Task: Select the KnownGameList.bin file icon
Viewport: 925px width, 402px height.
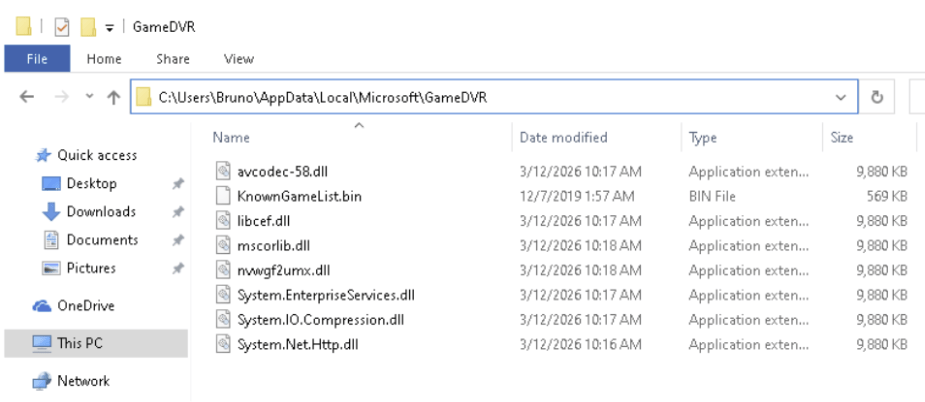Action: (222, 196)
